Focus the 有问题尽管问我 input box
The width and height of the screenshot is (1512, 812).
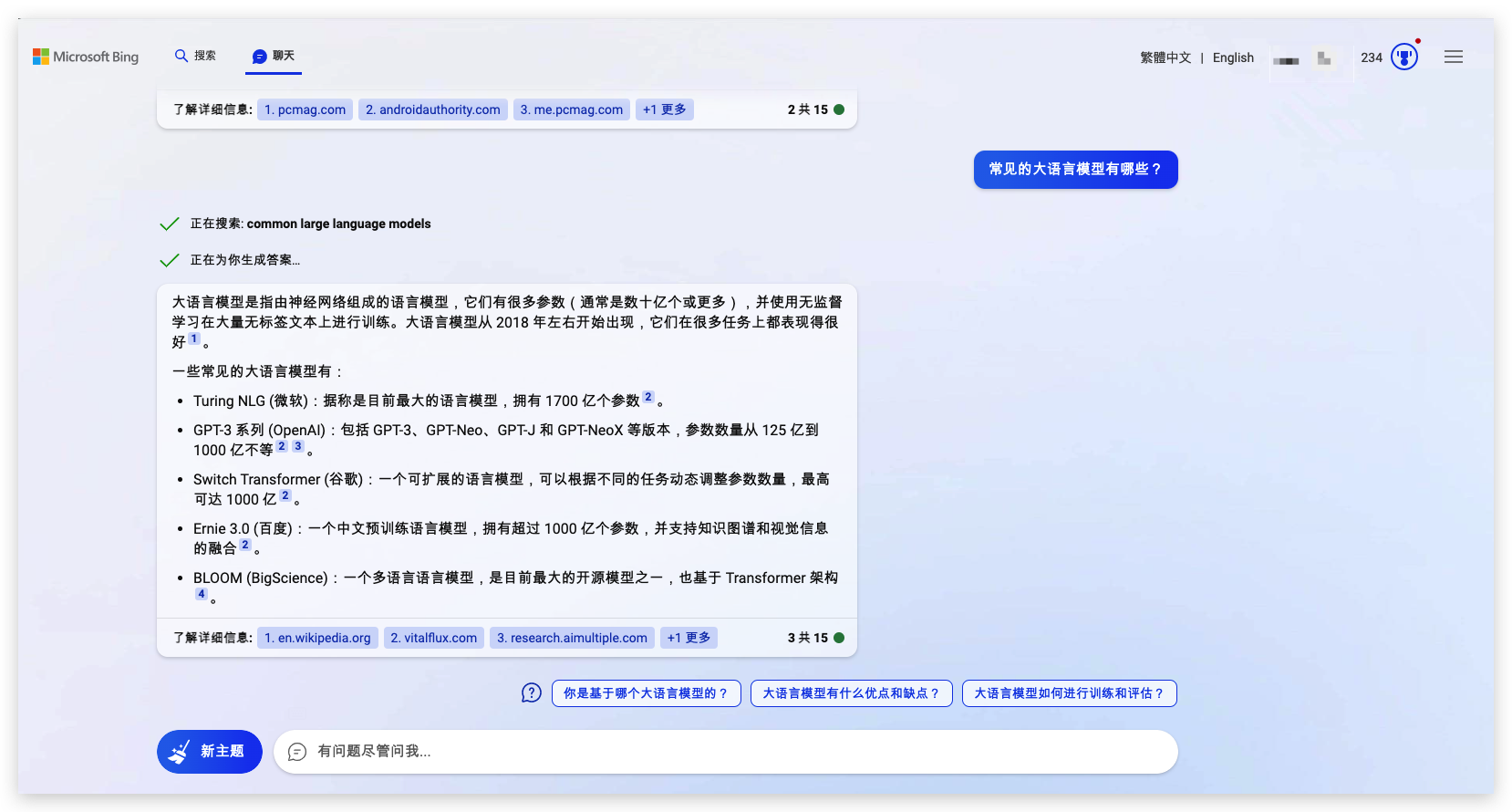tap(726, 752)
